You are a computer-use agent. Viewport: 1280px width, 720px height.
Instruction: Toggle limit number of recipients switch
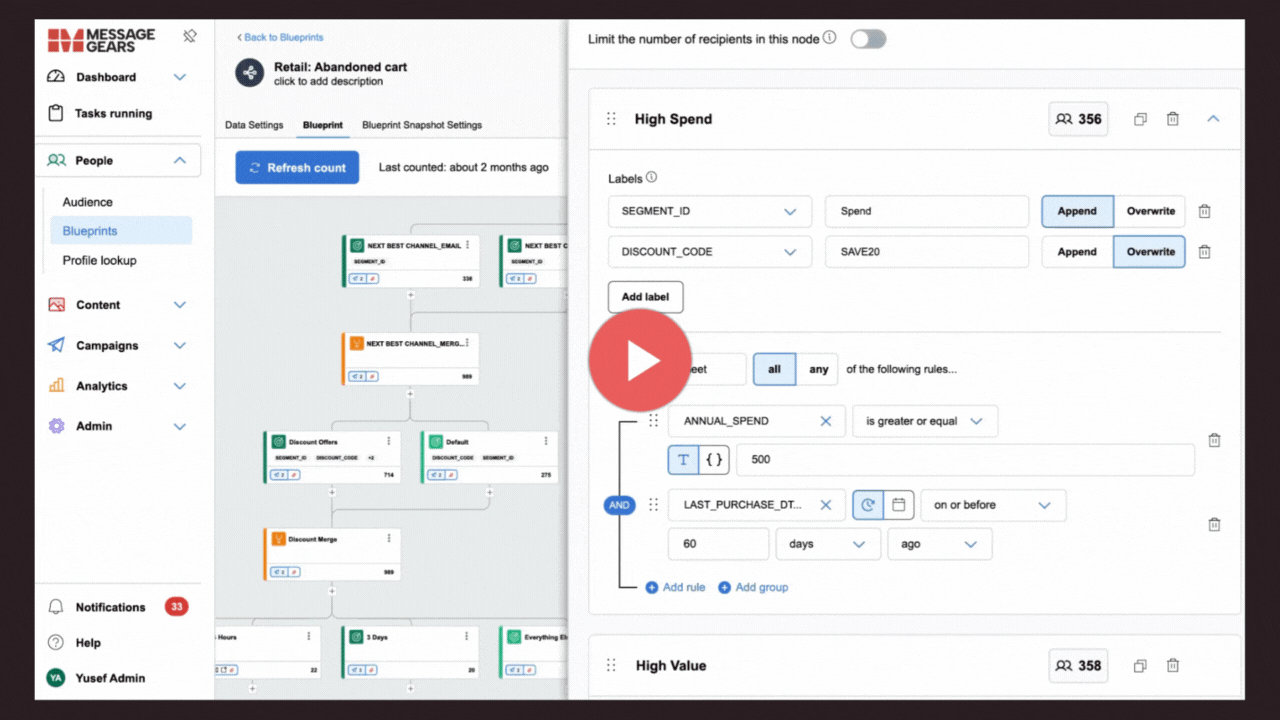coord(867,39)
